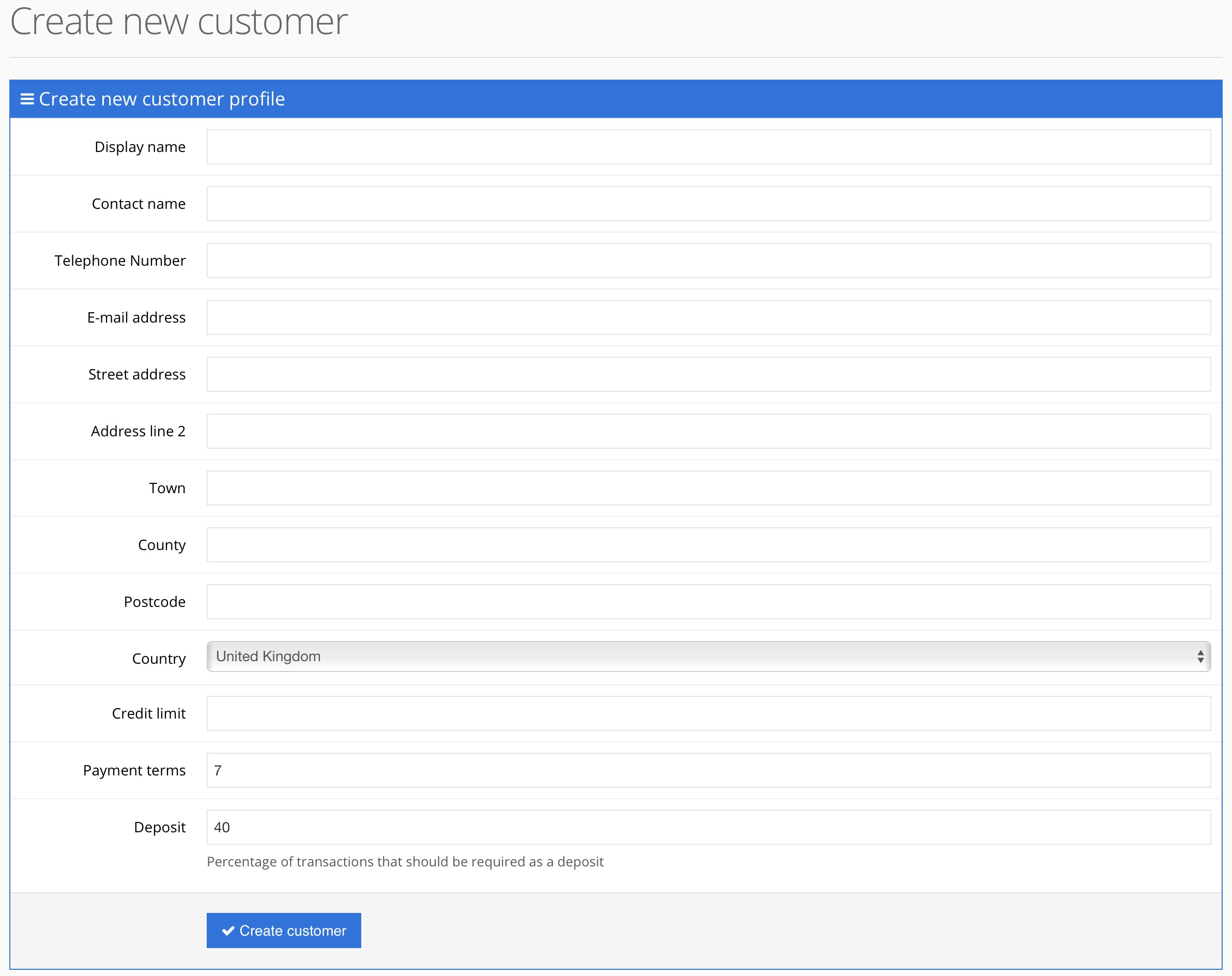
Task: Click the Display name label
Action: coord(140,147)
